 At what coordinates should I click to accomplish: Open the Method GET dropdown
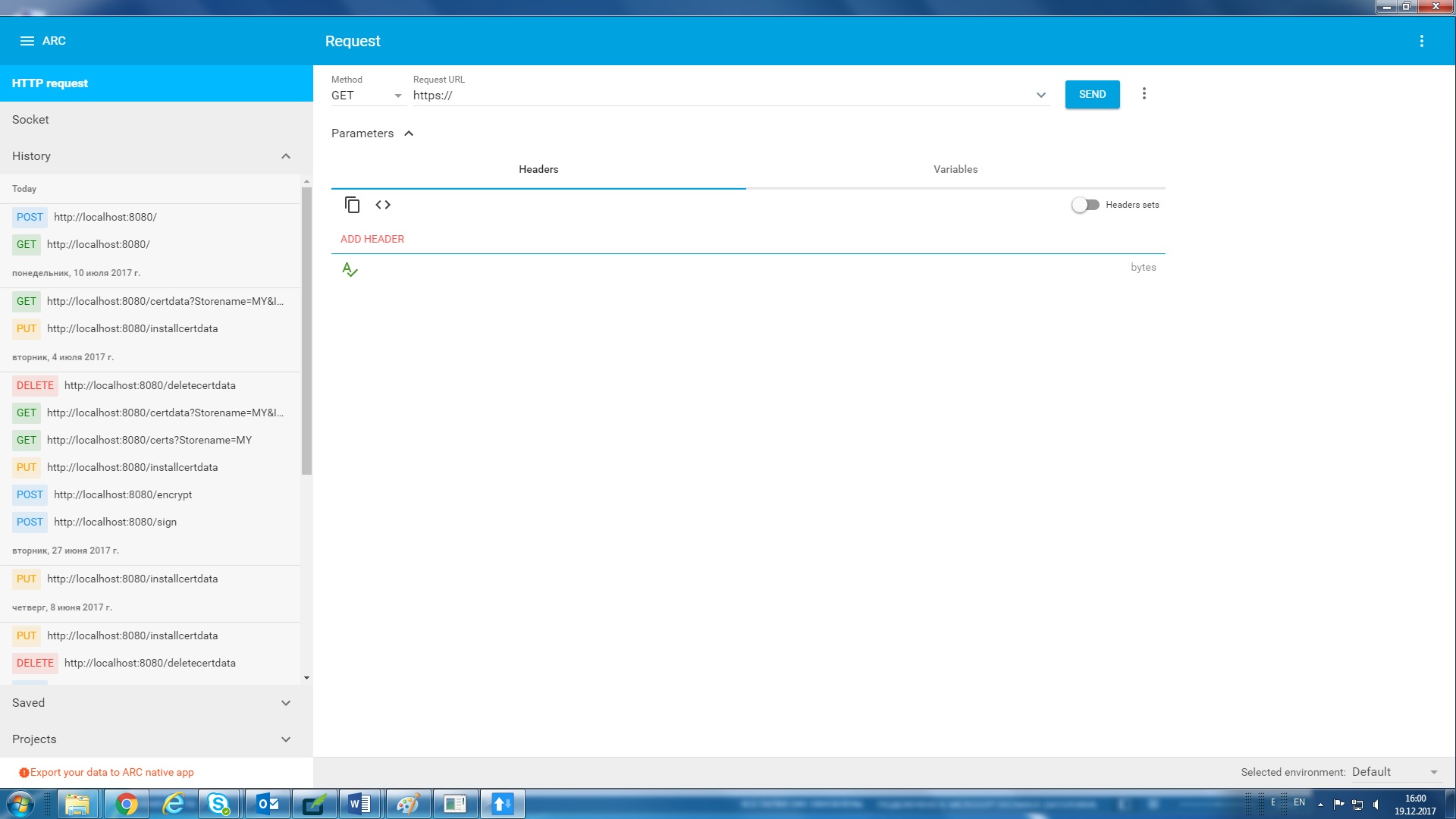tap(366, 96)
